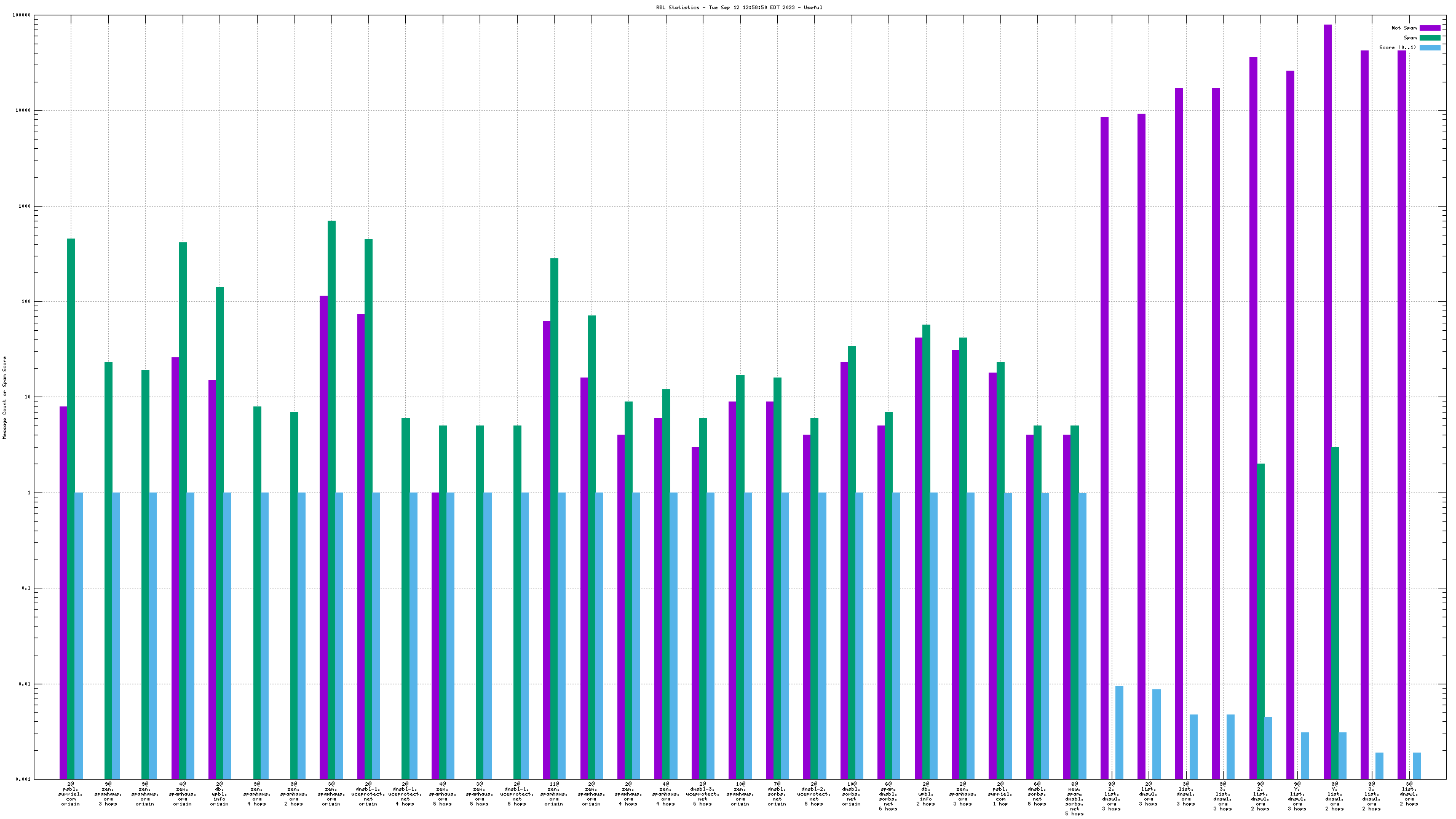Click the 10000 y-axis tick label

click(x=22, y=111)
